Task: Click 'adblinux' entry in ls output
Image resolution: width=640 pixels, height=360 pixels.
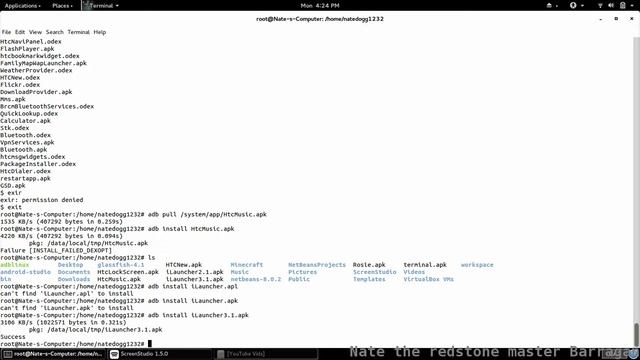Action: tap(15, 265)
